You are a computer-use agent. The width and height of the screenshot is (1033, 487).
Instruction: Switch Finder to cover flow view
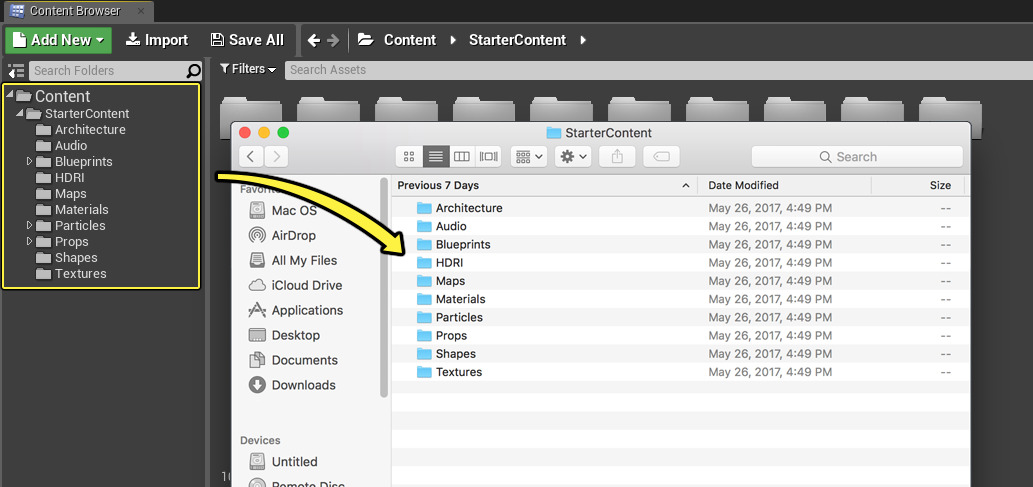coord(488,157)
